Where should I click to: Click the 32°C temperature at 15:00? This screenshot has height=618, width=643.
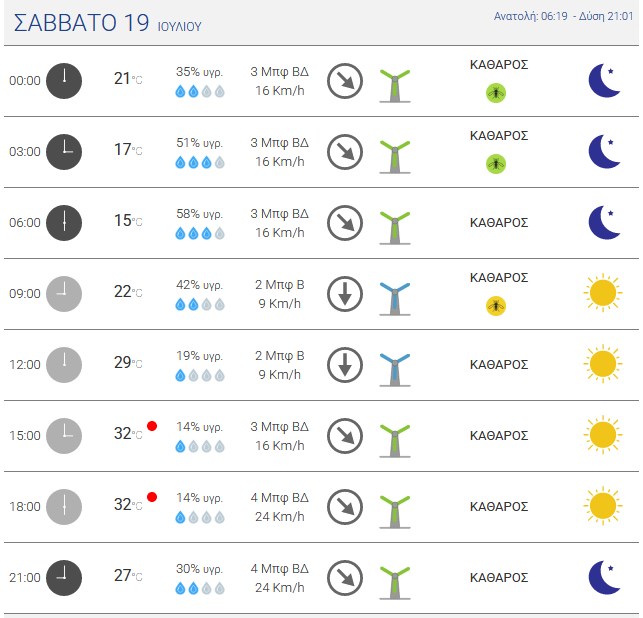click(128, 433)
